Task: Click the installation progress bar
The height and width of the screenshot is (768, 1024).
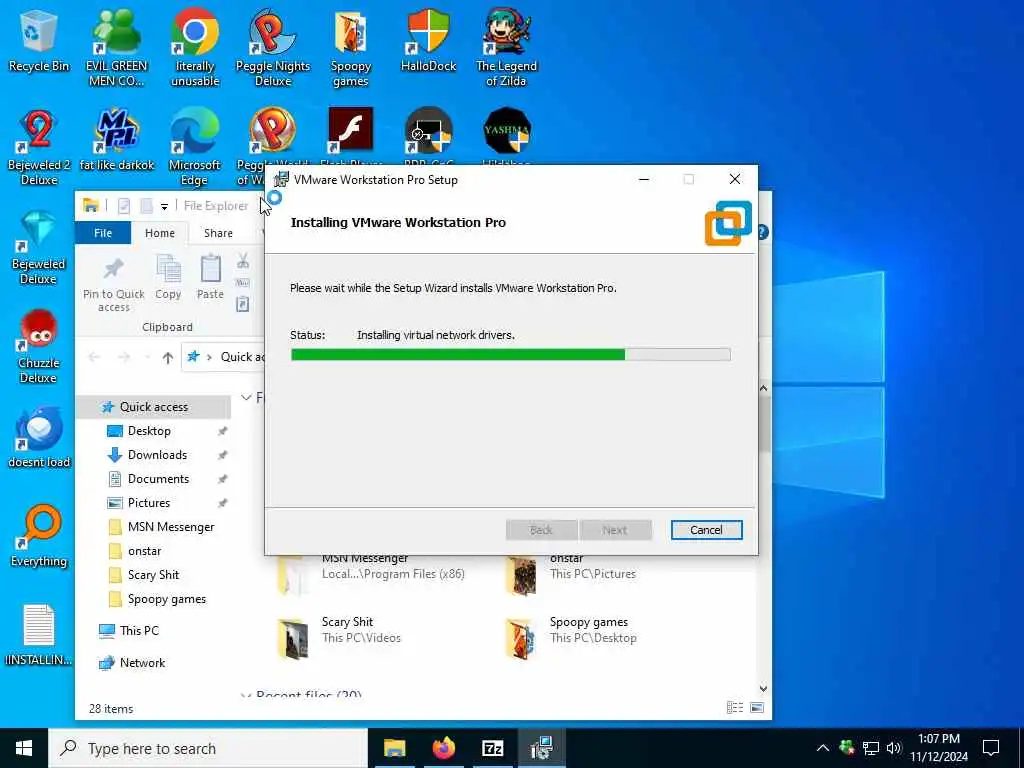Action: pyautogui.click(x=511, y=355)
